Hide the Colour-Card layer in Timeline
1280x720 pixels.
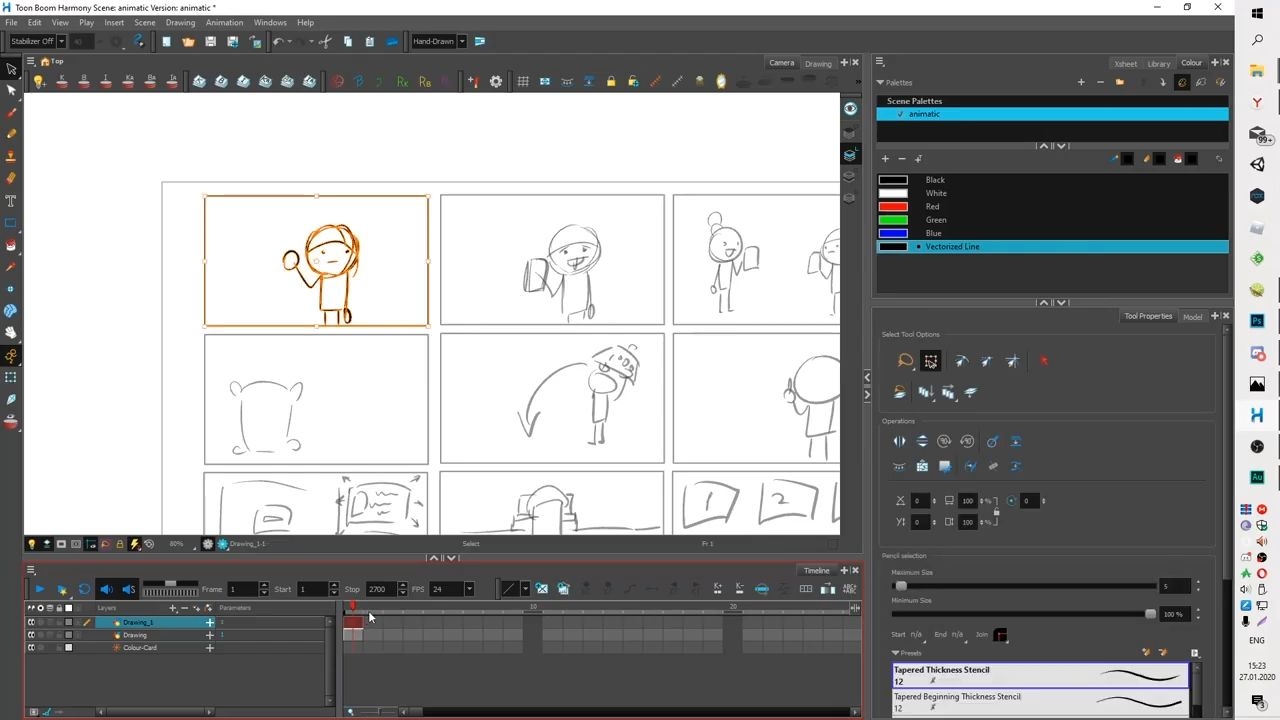click(31, 647)
